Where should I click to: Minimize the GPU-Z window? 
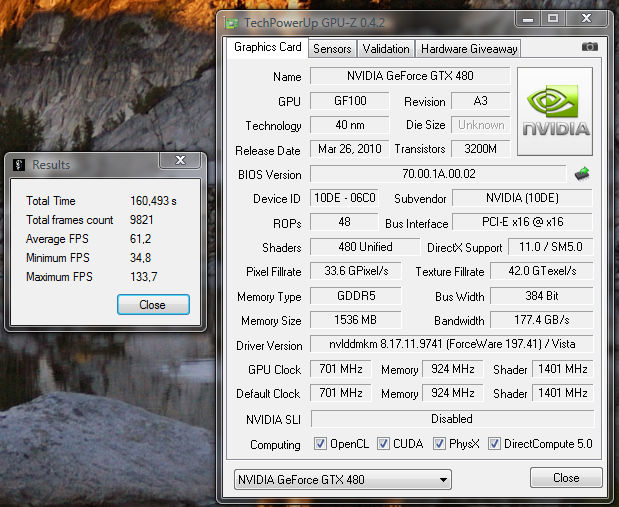528,19
